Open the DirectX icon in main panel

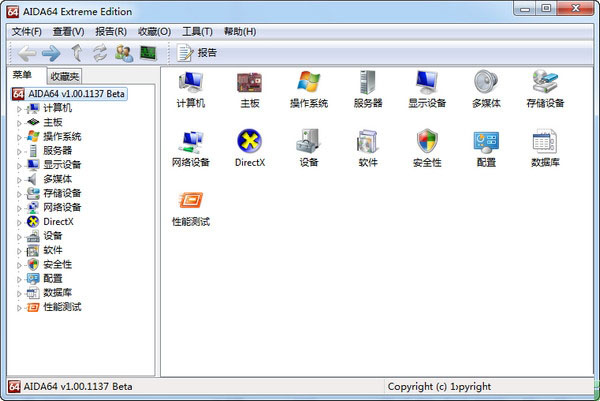[x=249, y=143]
